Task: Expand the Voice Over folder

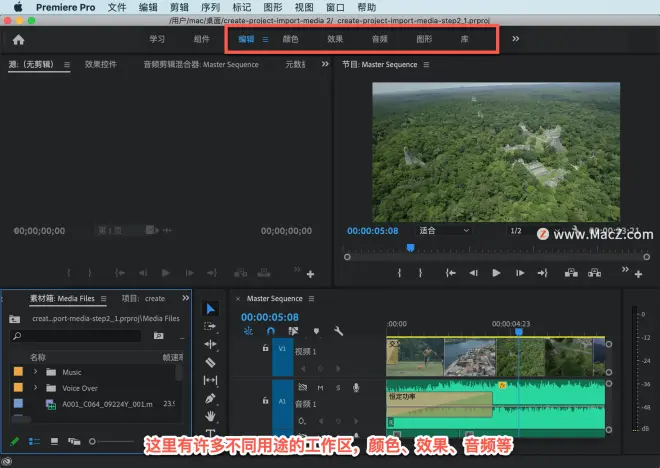Action: pyautogui.click(x=36, y=388)
